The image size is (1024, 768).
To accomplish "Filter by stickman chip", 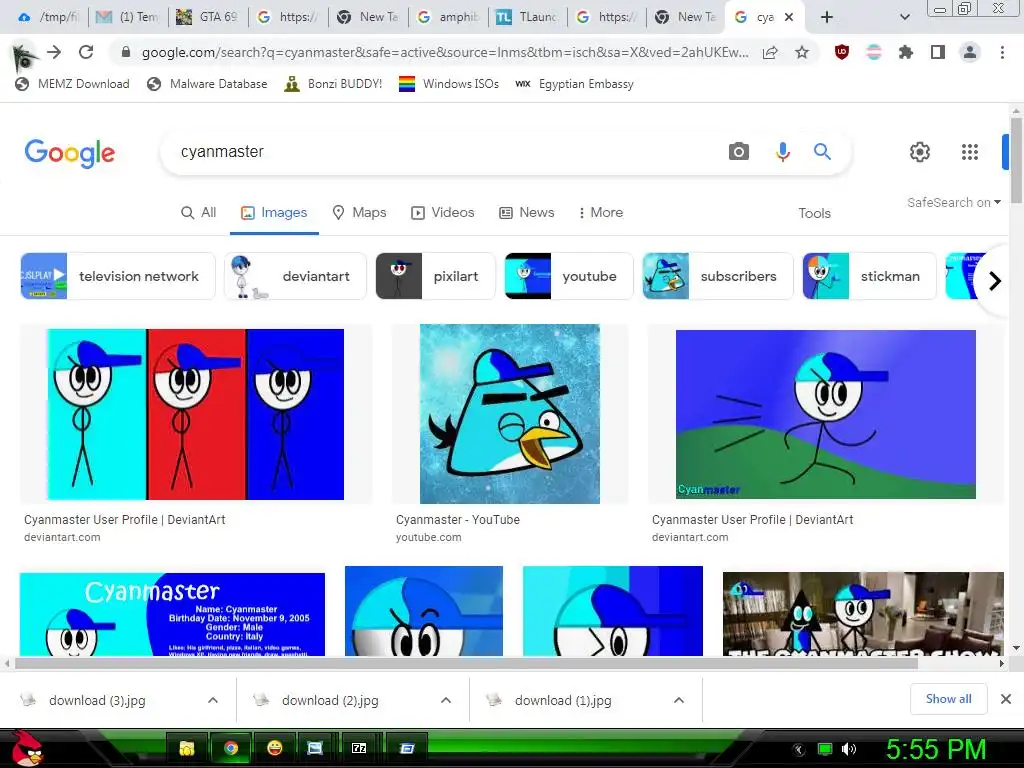I will (x=869, y=276).
